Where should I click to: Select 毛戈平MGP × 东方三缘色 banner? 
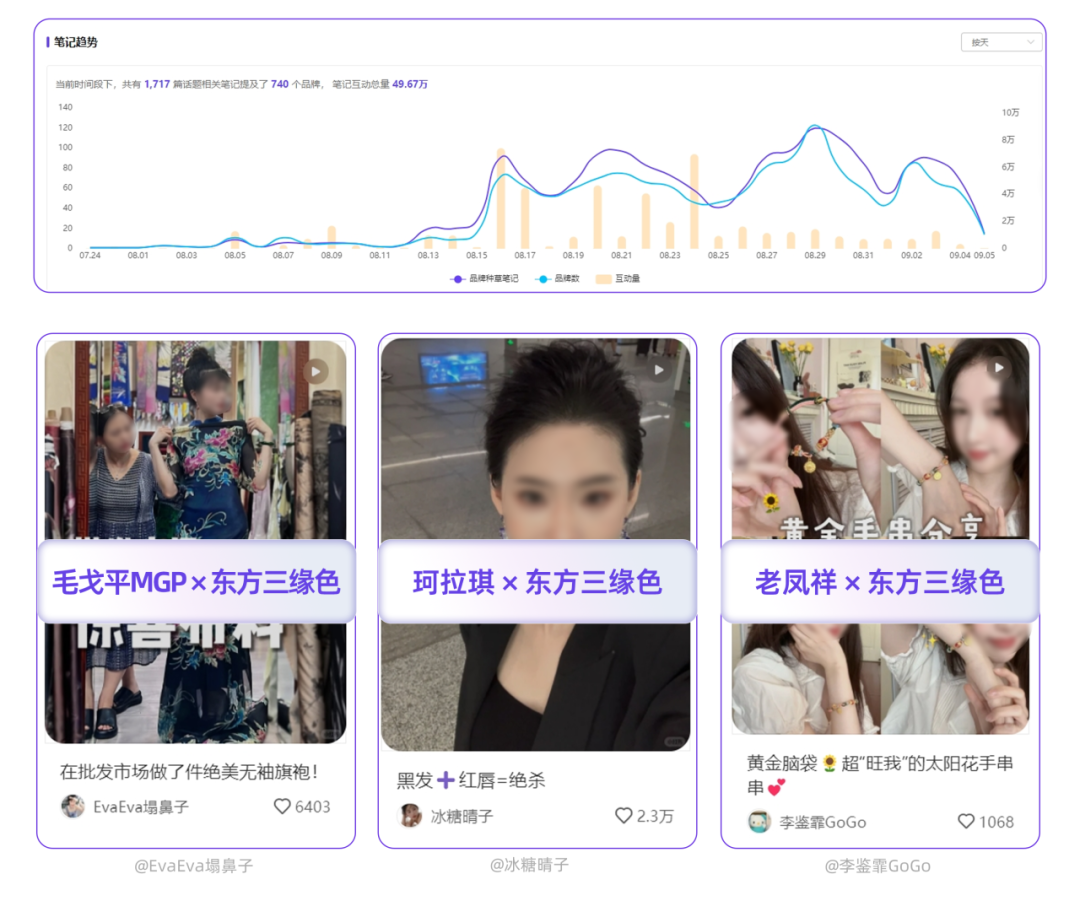click(x=196, y=582)
